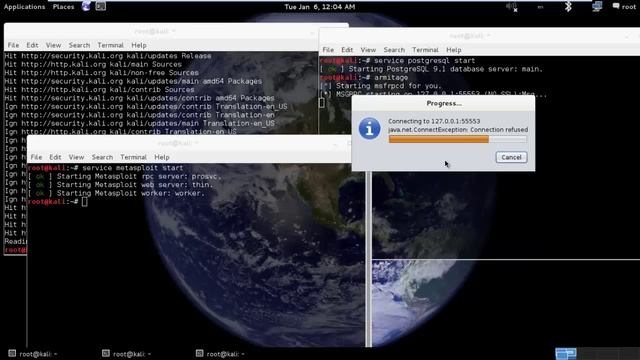The width and height of the screenshot is (640, 360).
Task: Click the blue info icon in the Progress dialog
Action: tap(369, 129)
